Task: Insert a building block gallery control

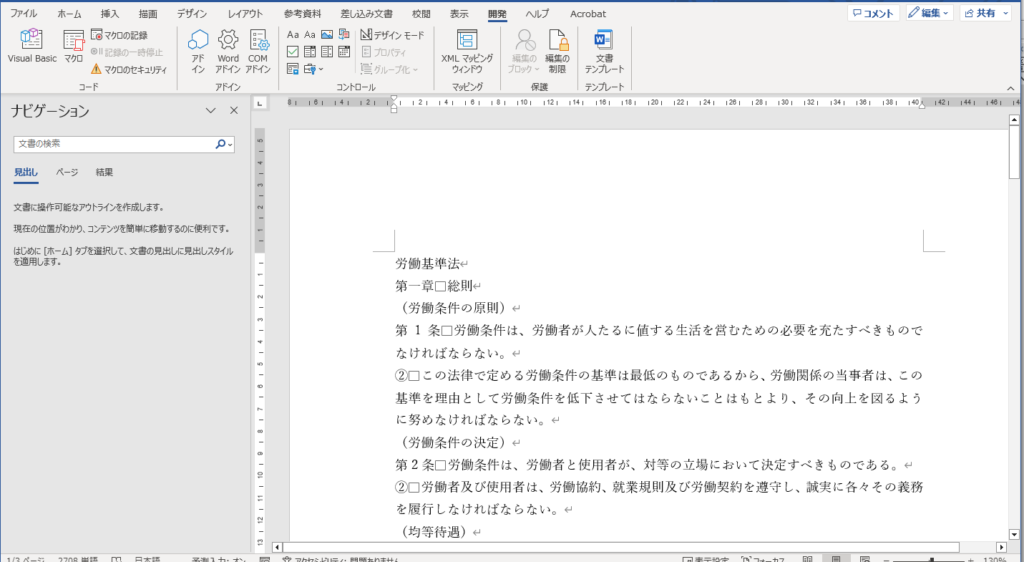Action: [344, 35]
